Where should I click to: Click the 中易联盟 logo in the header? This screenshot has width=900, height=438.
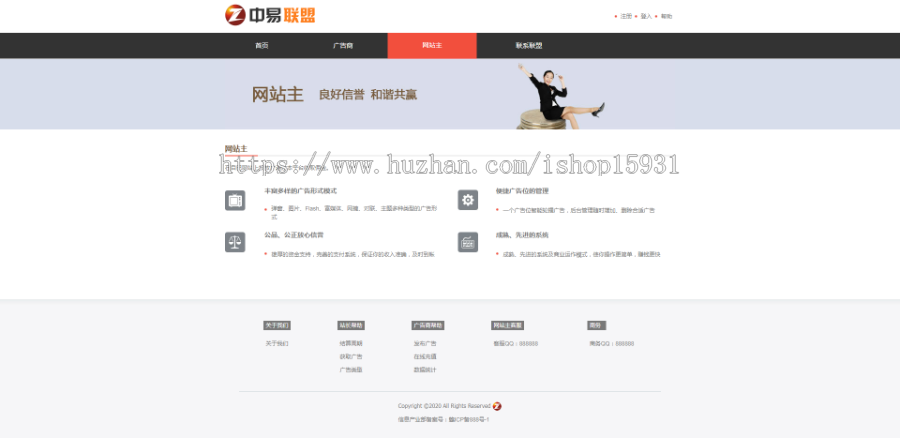tap(270, 15)
